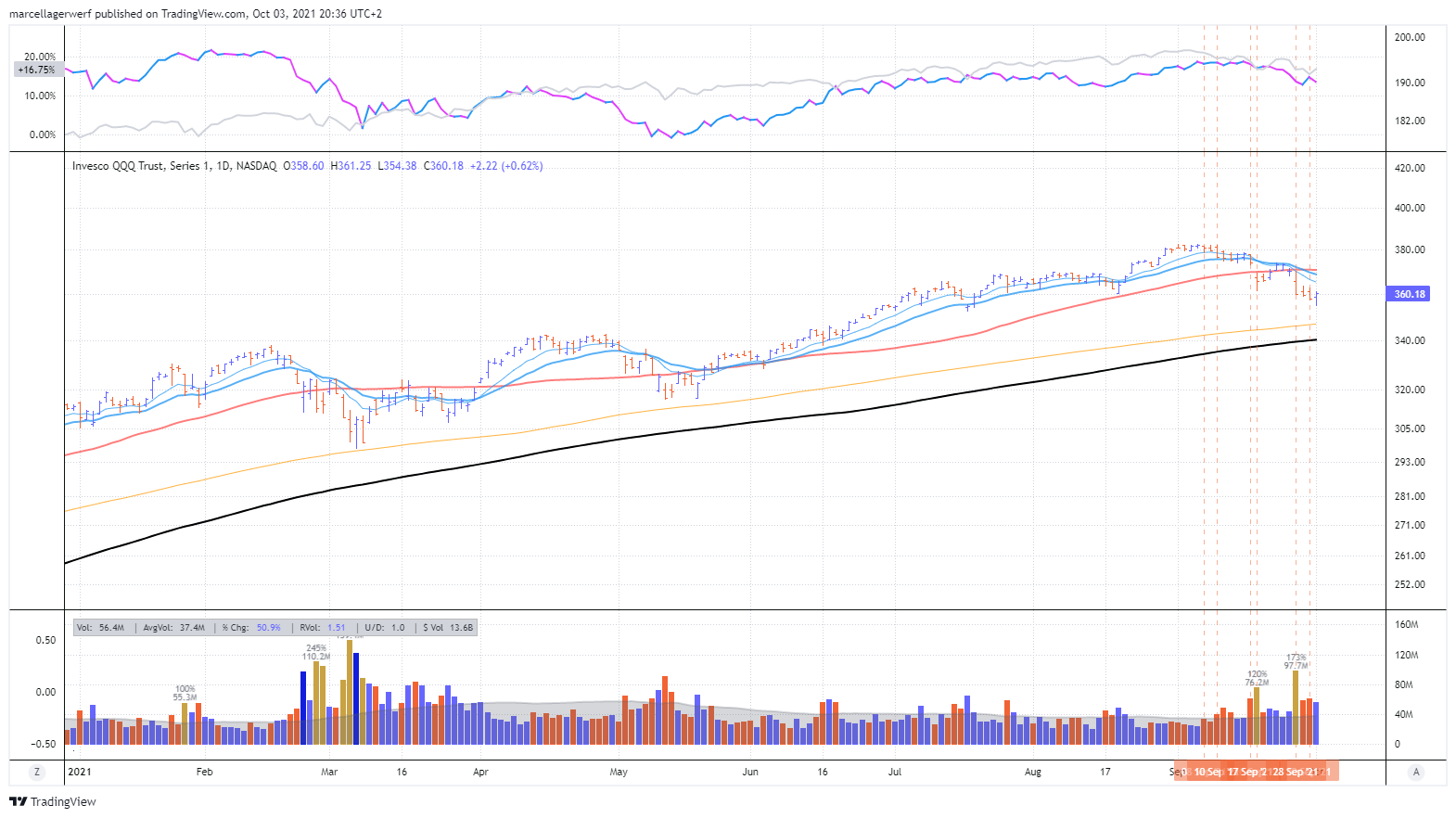Image resolution: width=1456 pixels, height=818 pixels.
Task: Click the change value +2.22 (+0.62%)
Action: point(506,166)
